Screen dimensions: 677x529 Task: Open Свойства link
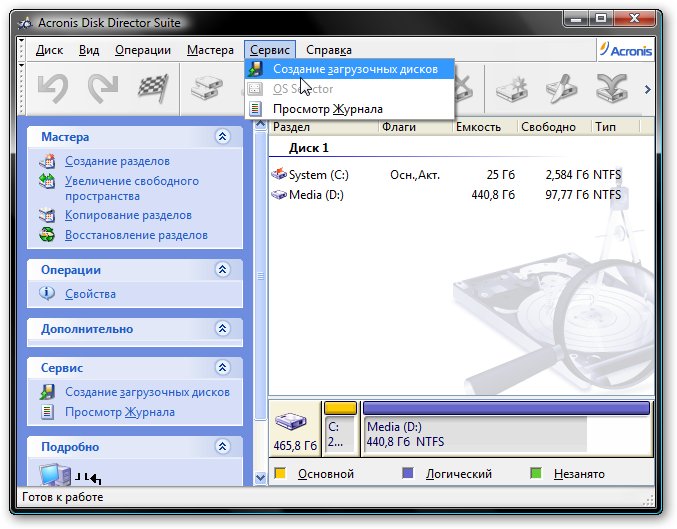(x=90, y=294)
